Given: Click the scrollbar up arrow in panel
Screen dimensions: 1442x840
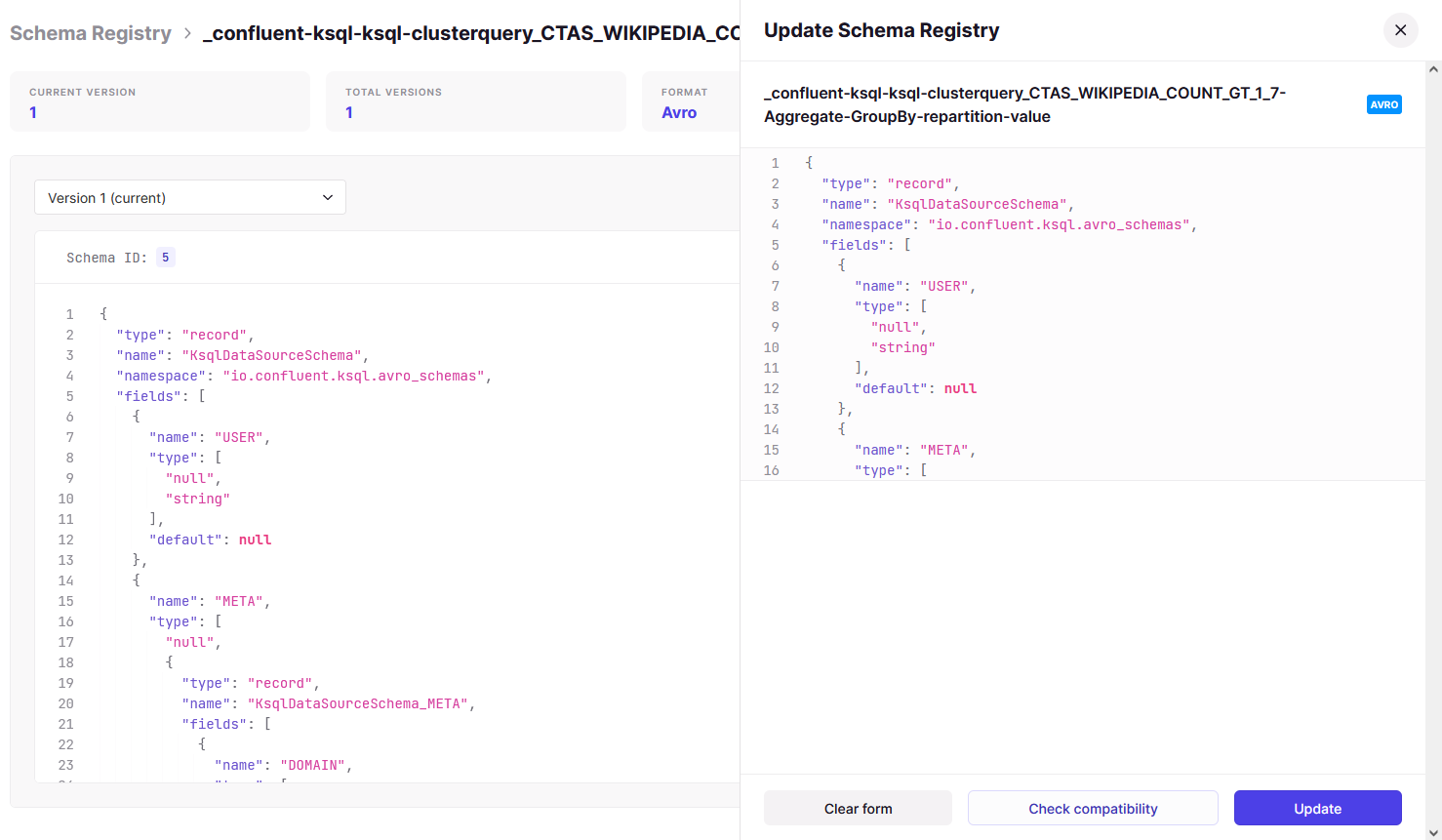Looking at the screenshot, I should [x=1433, y=69].
